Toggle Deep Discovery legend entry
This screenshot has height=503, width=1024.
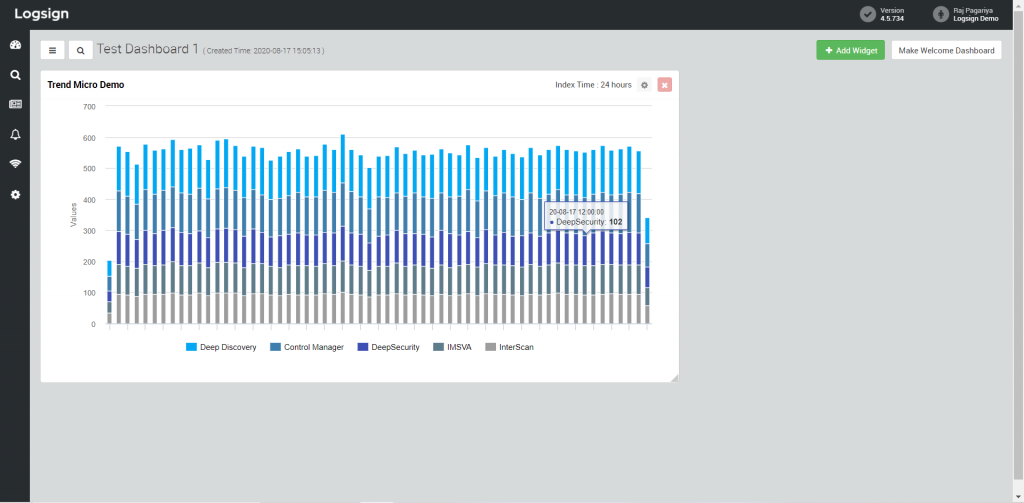tap(221, 348)
